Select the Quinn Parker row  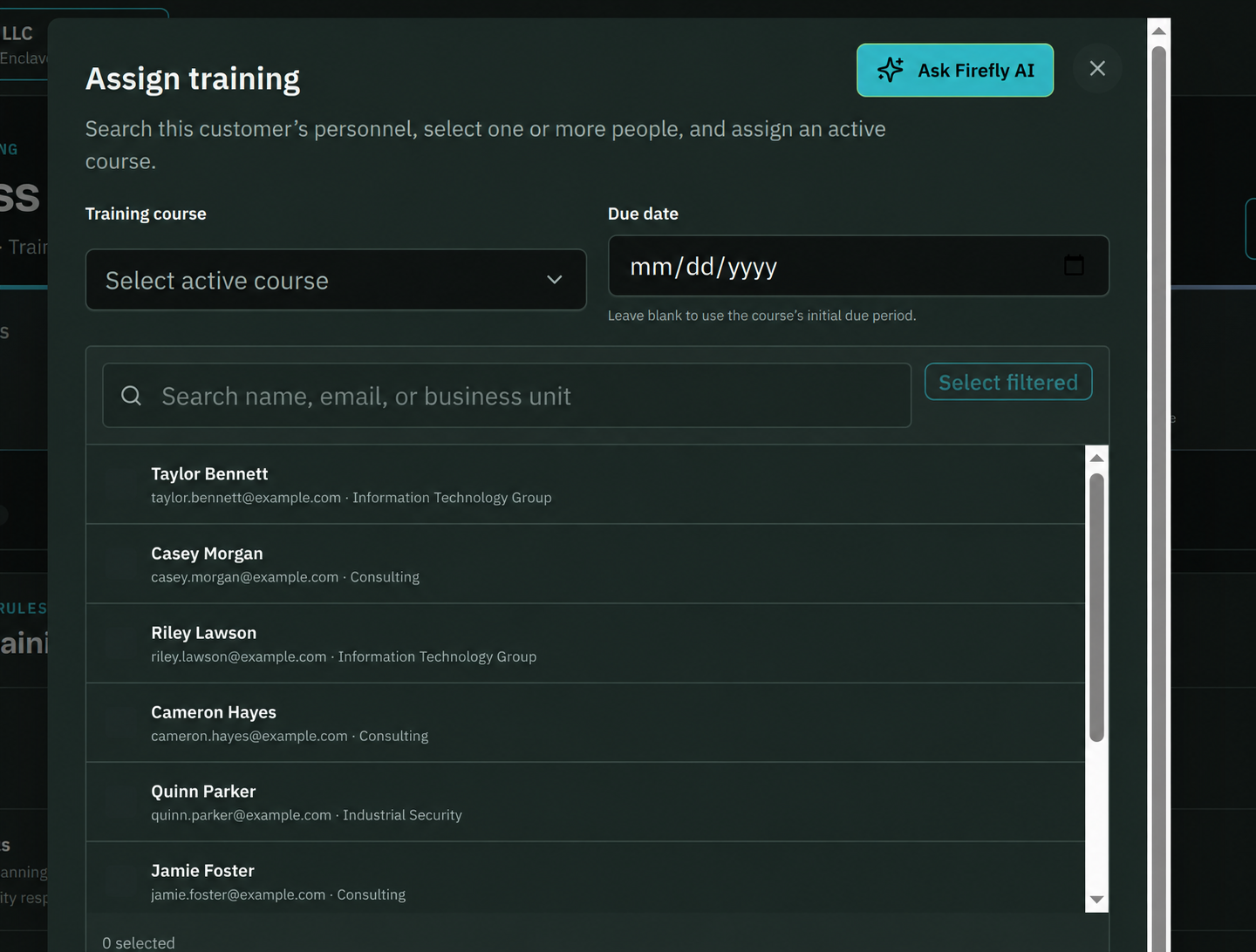585,802
